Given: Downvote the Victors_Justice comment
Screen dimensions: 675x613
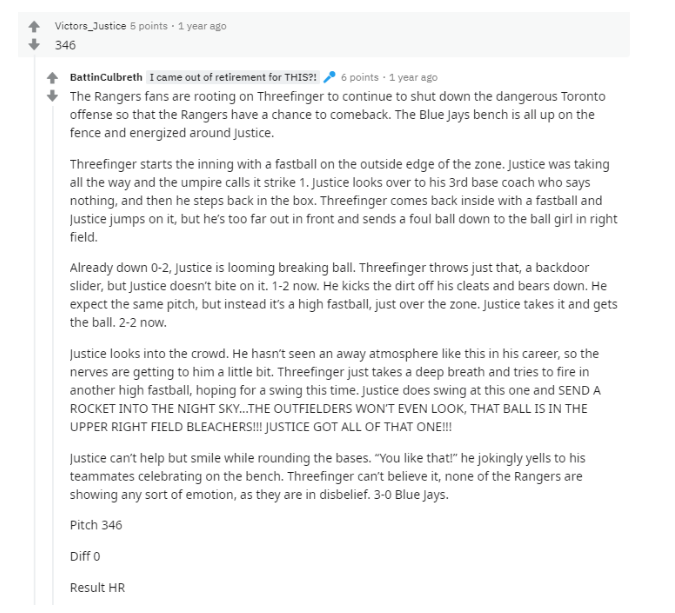Looking at the screenshot, I should [34, 44].
